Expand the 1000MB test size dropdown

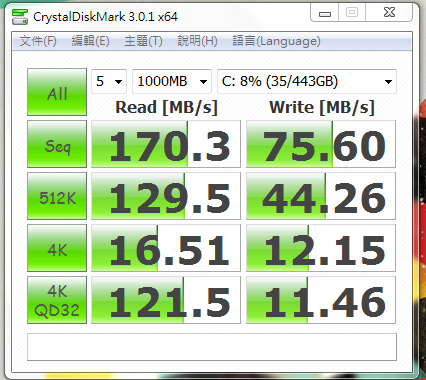172,81
